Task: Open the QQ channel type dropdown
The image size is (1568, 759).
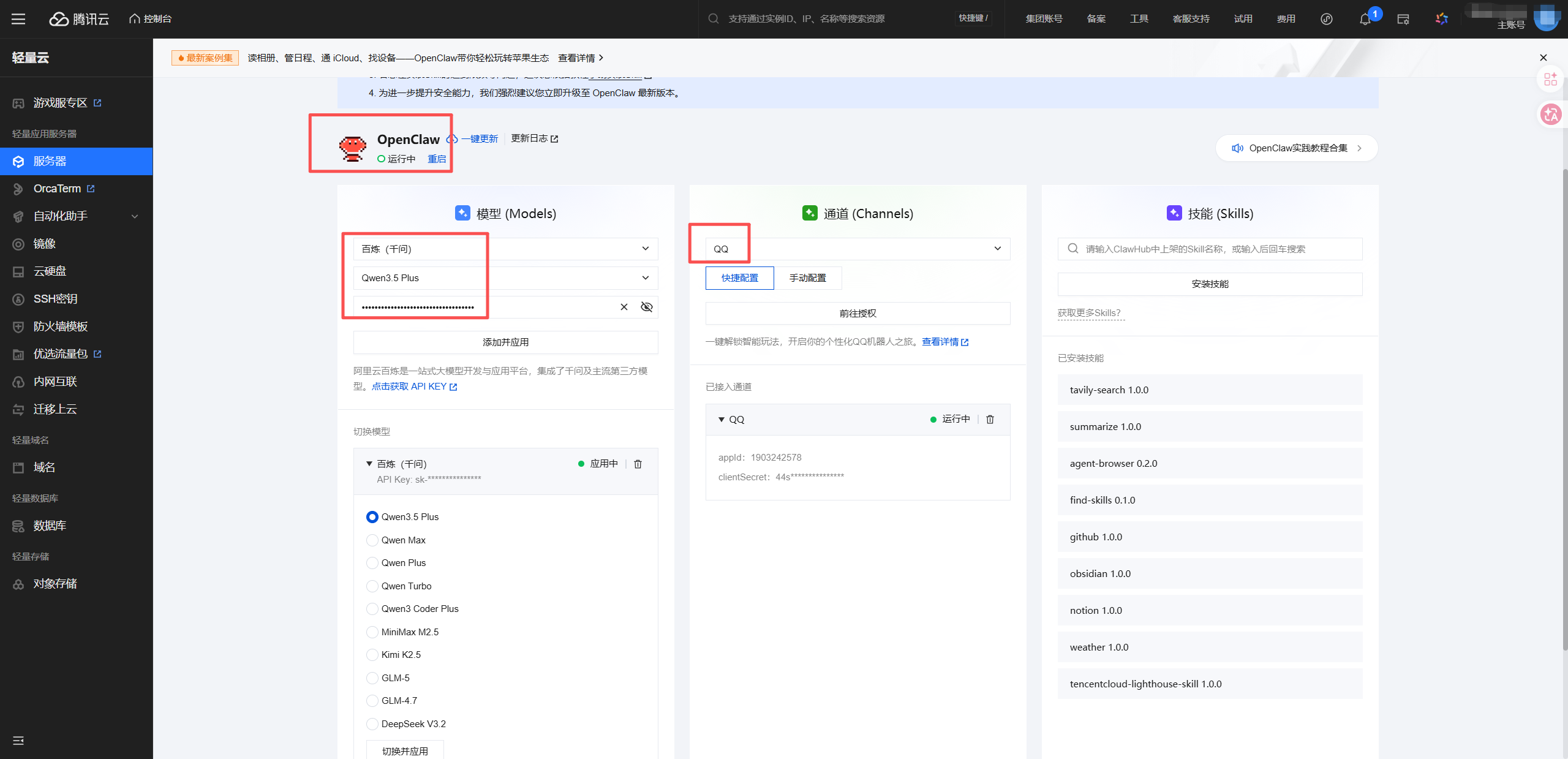Action: click(x=858, y=249)
